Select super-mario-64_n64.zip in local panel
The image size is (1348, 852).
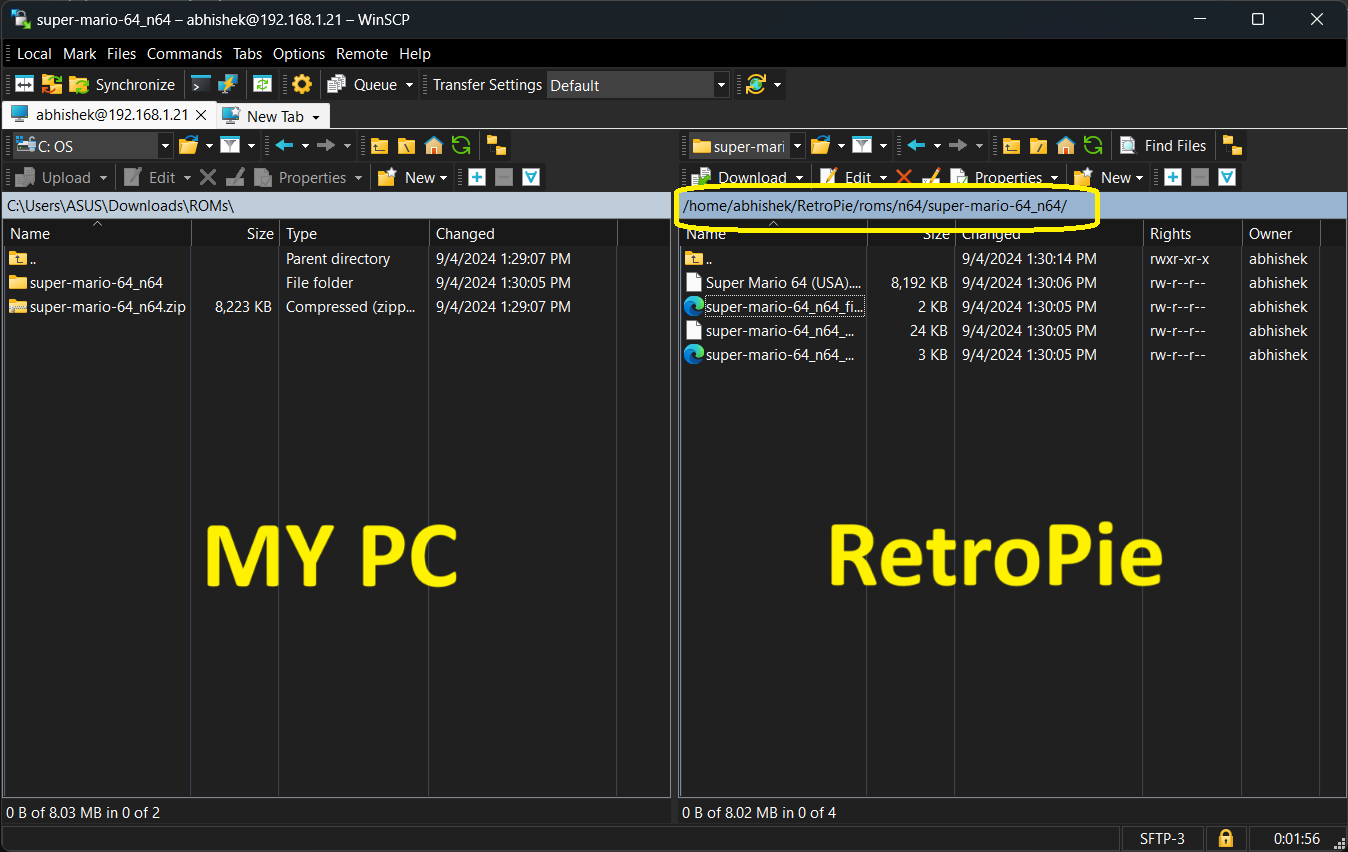(107, 307)
